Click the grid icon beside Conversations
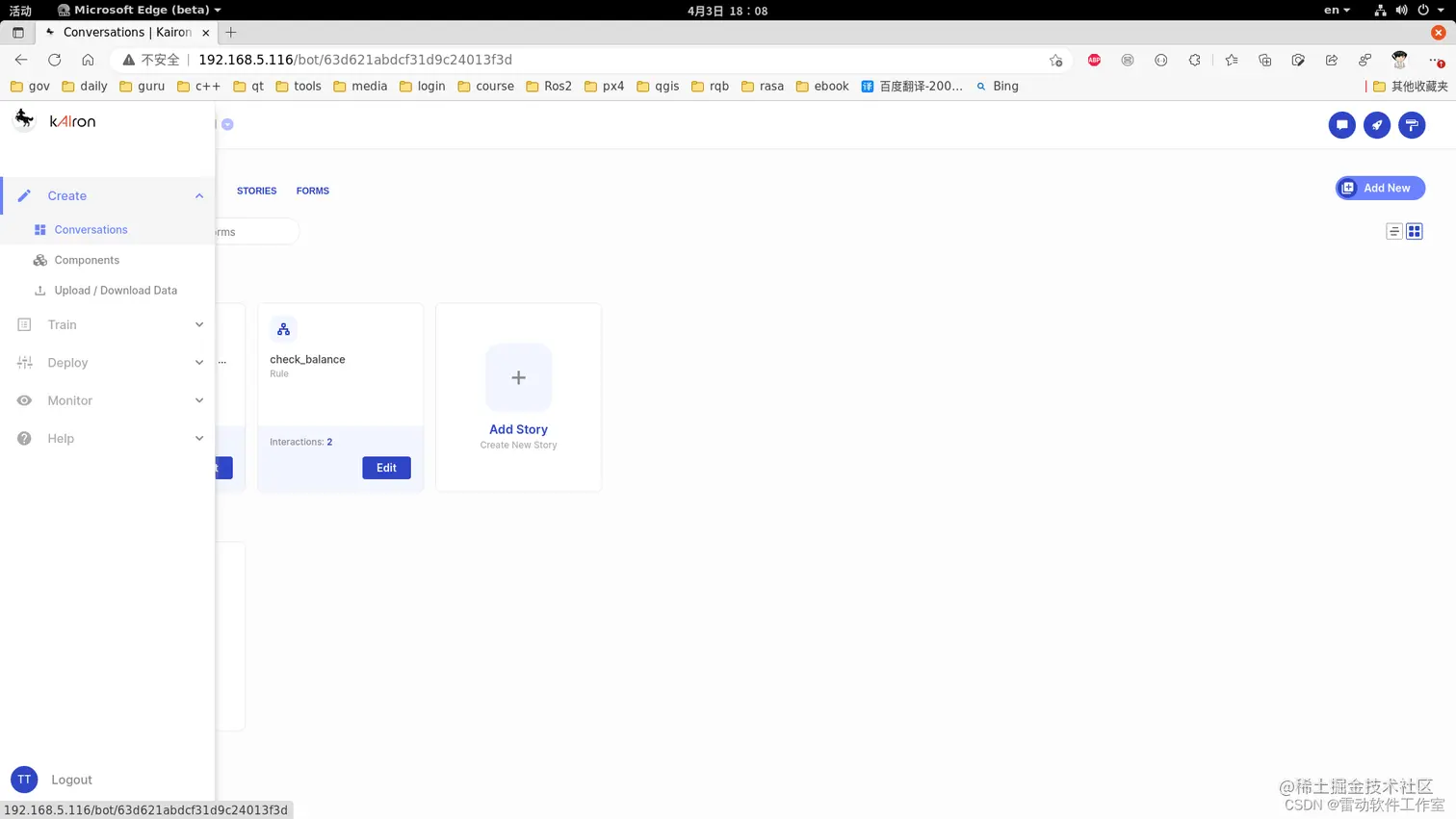 pos(40,230)
